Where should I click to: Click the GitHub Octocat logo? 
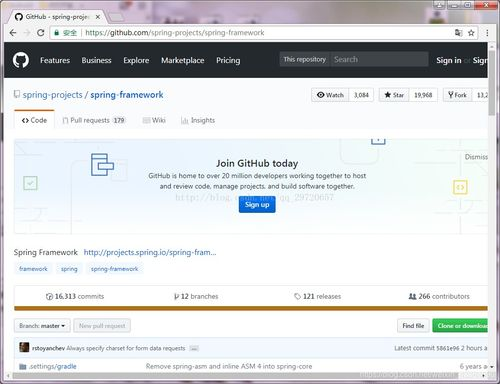[x=21, y=60]
